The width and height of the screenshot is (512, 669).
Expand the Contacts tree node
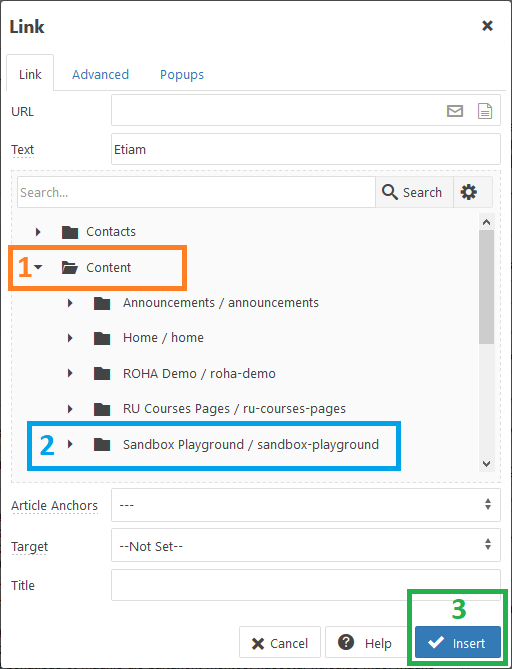pyautogui.click(x=38, y=232)
